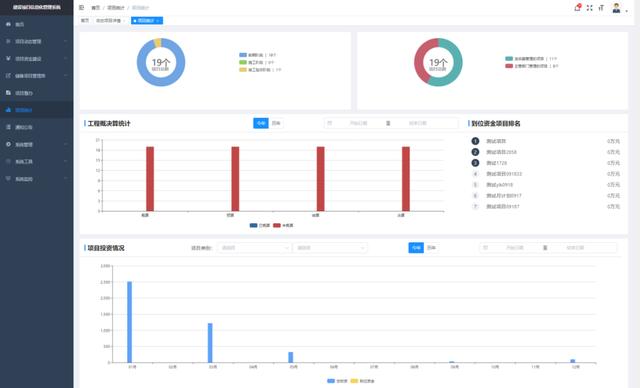Click the notification bell icon with red badge

click(577, 7)
